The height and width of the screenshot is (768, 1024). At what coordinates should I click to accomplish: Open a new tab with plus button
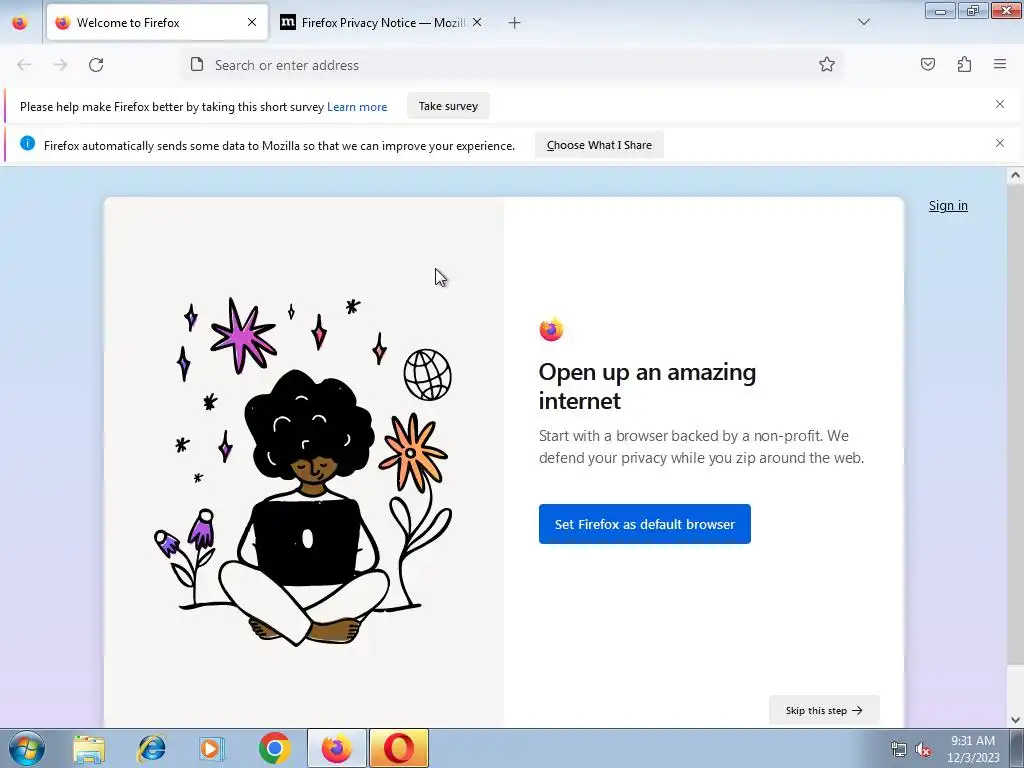coord(515,23)
